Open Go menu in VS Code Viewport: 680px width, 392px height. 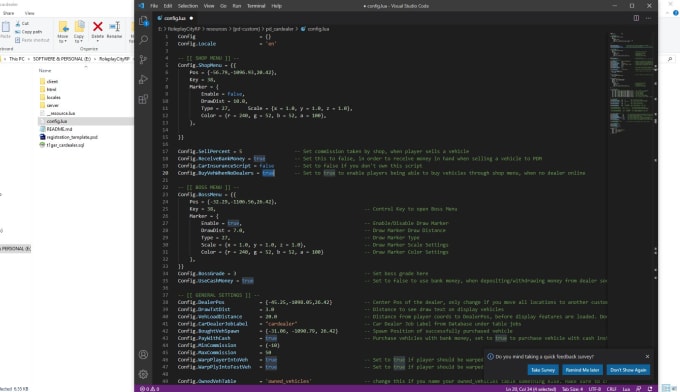coord(223,6)
